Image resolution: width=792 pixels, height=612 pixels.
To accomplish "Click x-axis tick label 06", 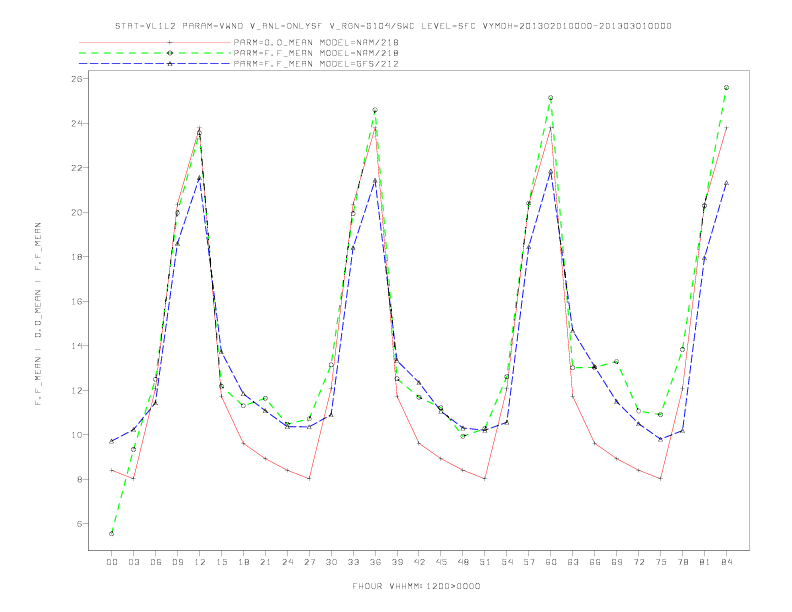I will (x=156, y=562).
